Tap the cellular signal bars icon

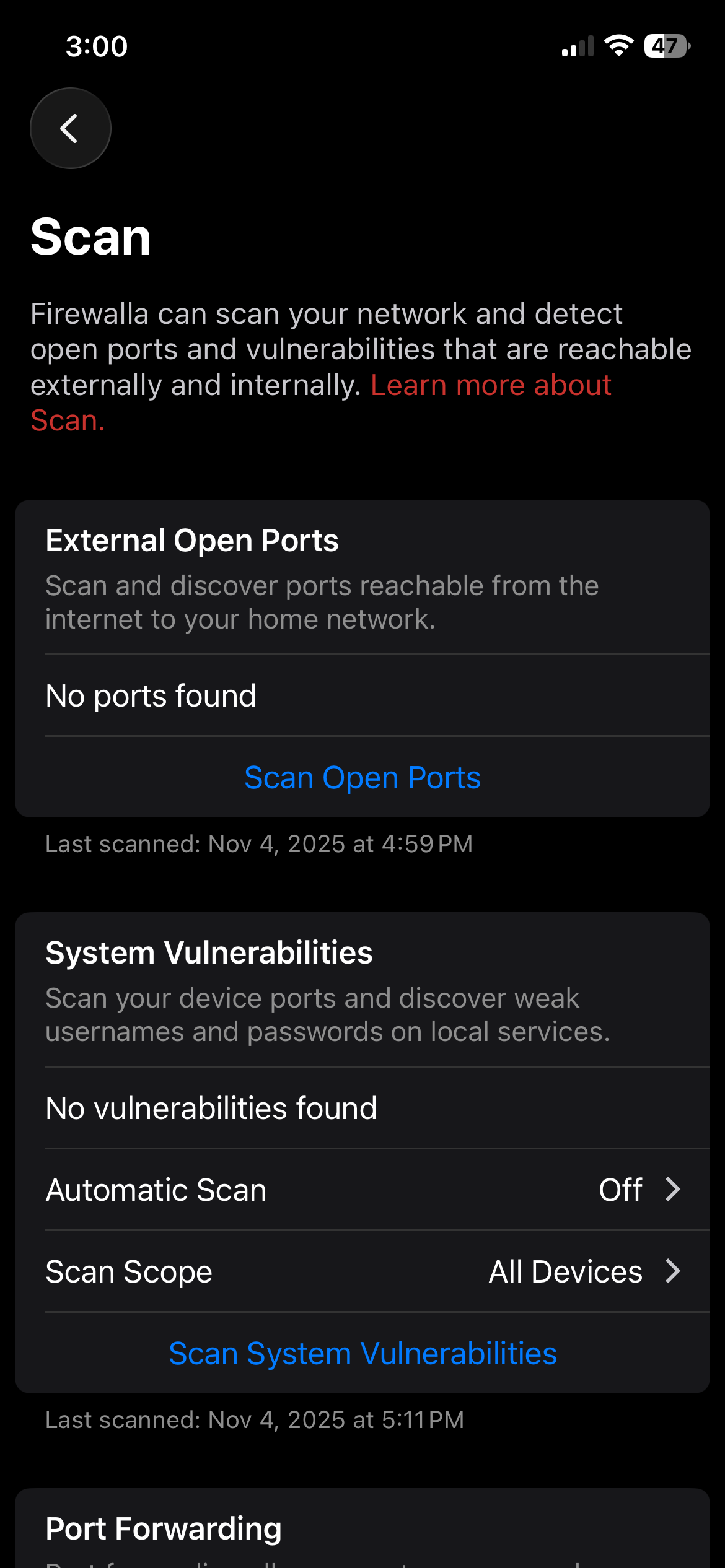(578, 46)
